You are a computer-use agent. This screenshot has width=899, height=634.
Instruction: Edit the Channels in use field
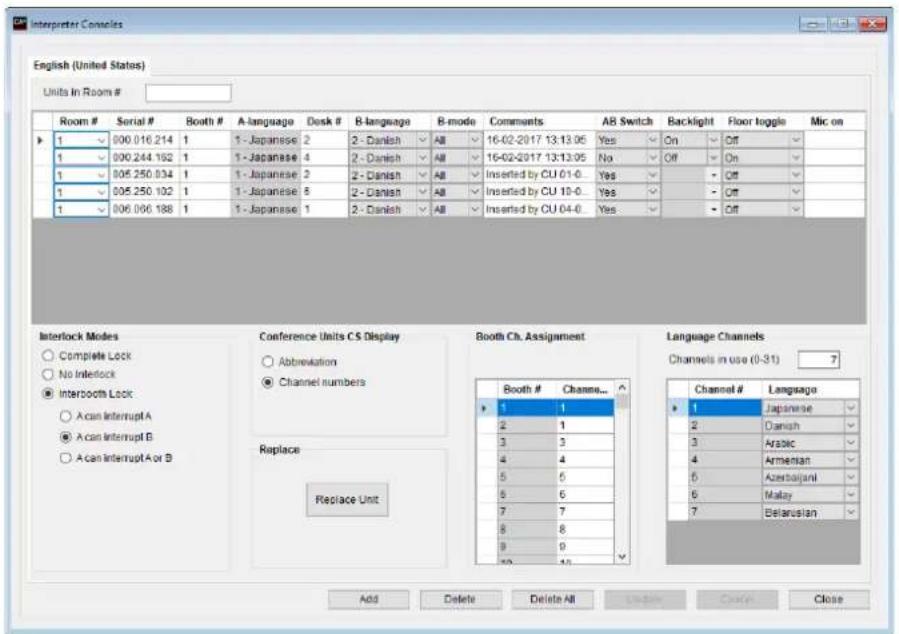coord(818,359)
